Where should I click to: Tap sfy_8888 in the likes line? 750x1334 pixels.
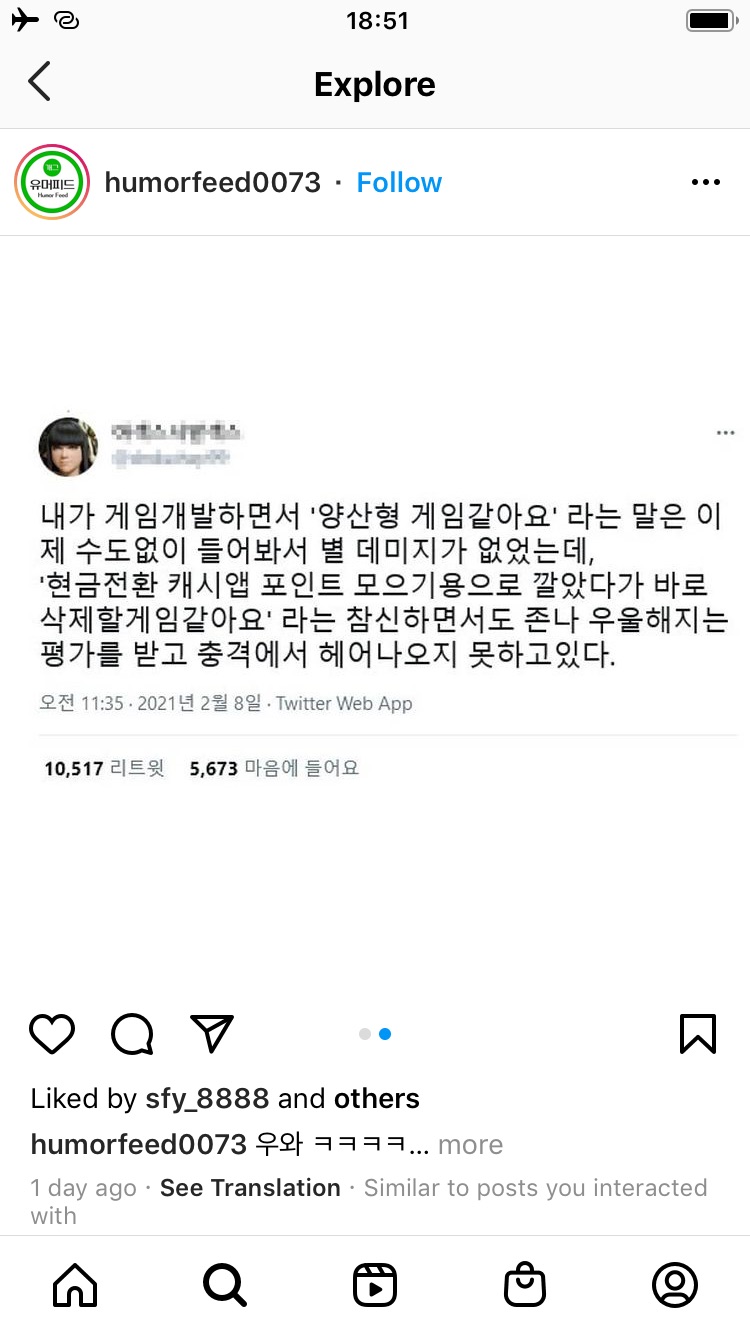206,1098
